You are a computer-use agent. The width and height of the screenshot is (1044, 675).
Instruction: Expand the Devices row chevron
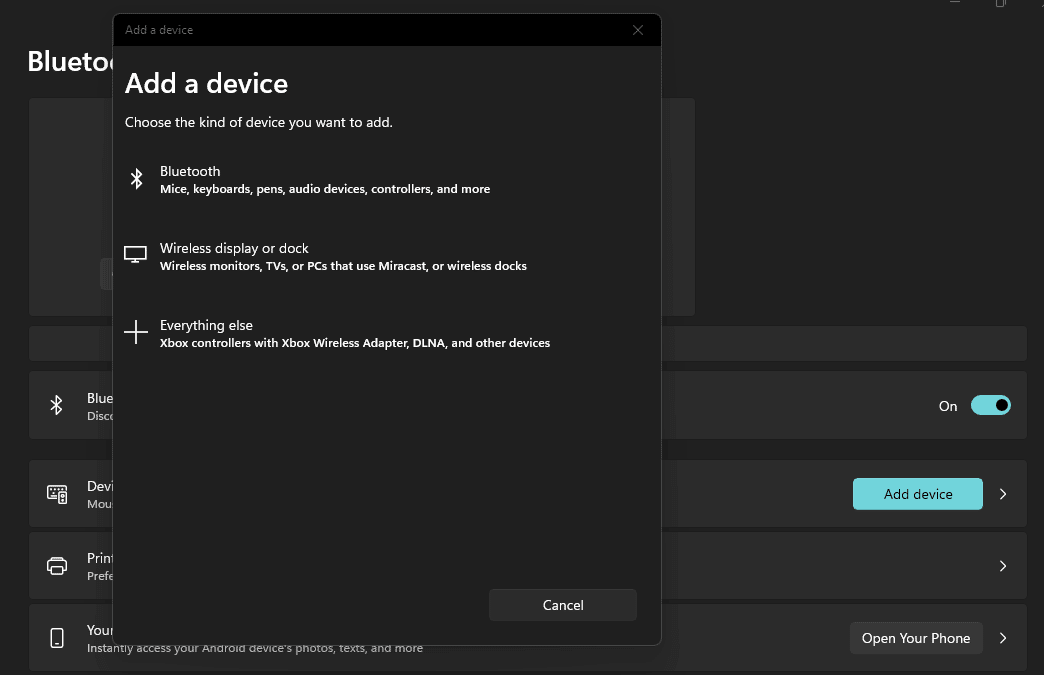1003,493
